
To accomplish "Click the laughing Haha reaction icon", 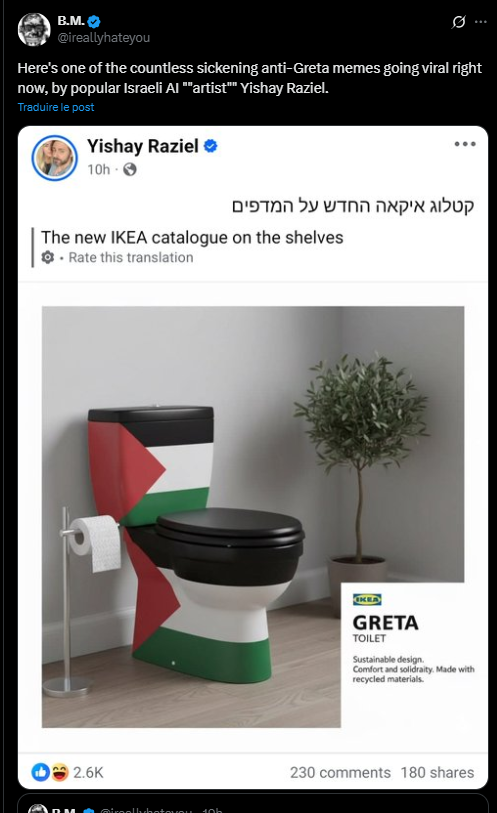I will tap(60, 772).
